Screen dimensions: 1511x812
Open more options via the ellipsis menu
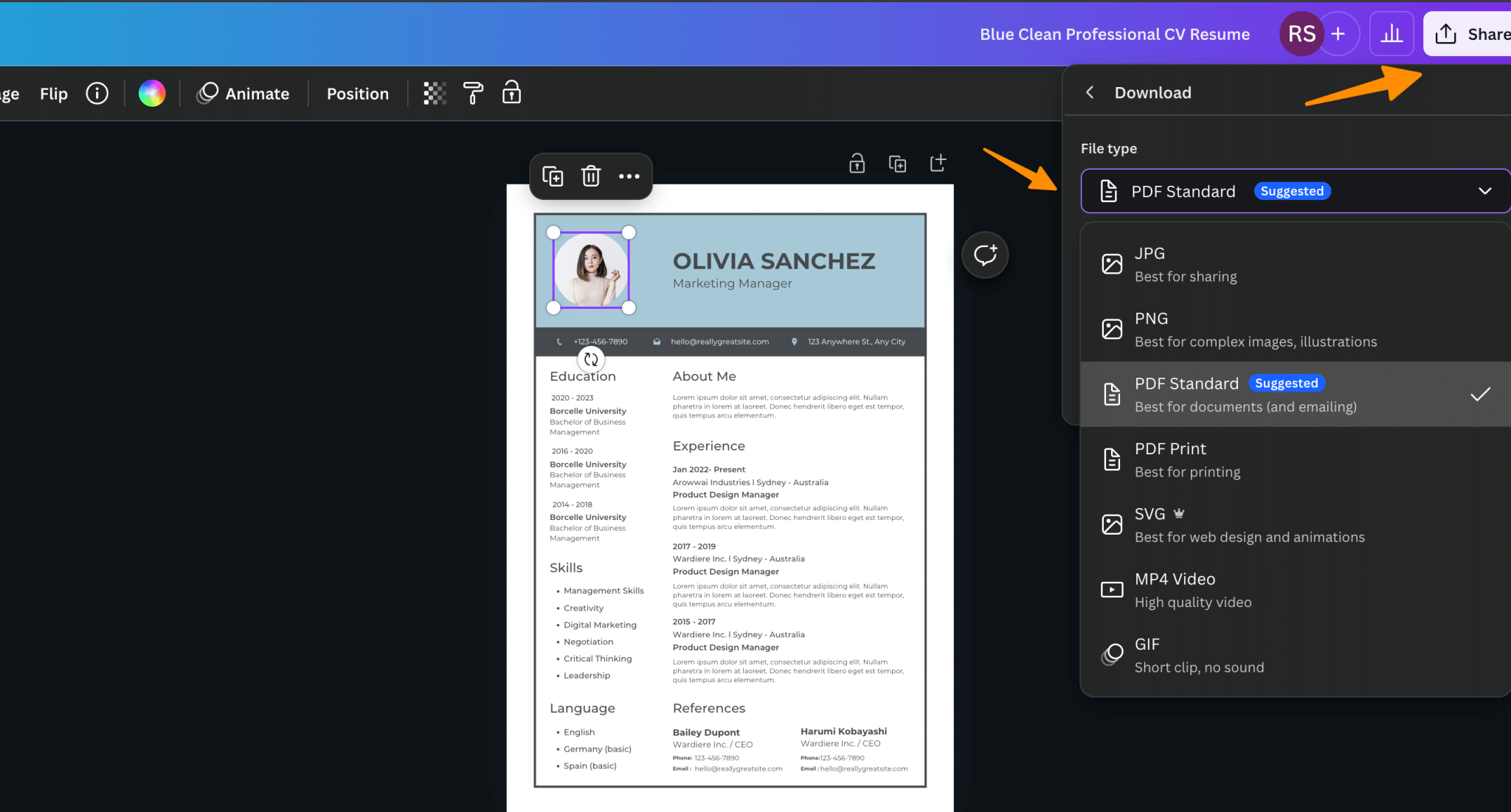click(629, 176)
